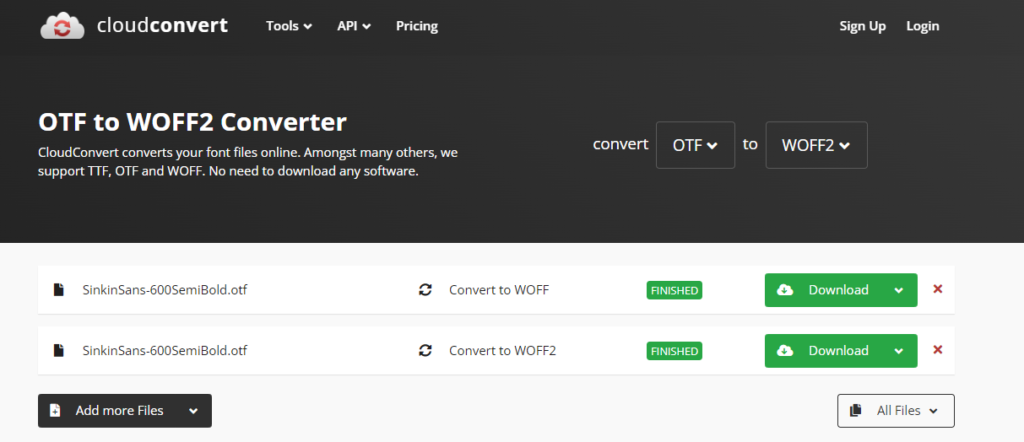Click the convert arrows icon beside Convert to WOFF2
The width and height of the screenshot is (1024, 442).
click(x=425, y=351)
